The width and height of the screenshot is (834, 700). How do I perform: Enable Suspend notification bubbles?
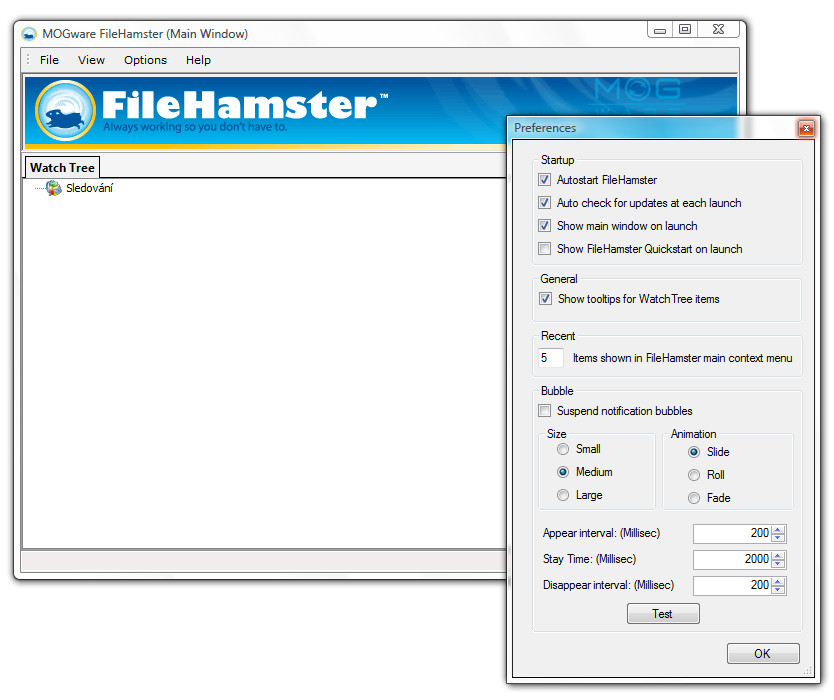pyautogui.click(x=544, y=411)
